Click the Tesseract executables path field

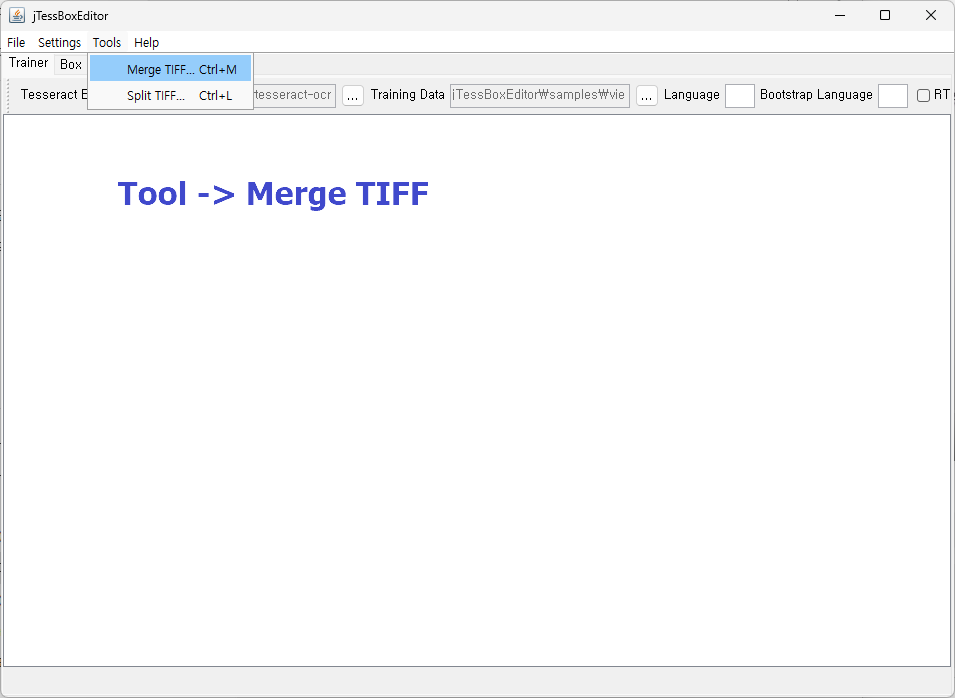point(294,96)
